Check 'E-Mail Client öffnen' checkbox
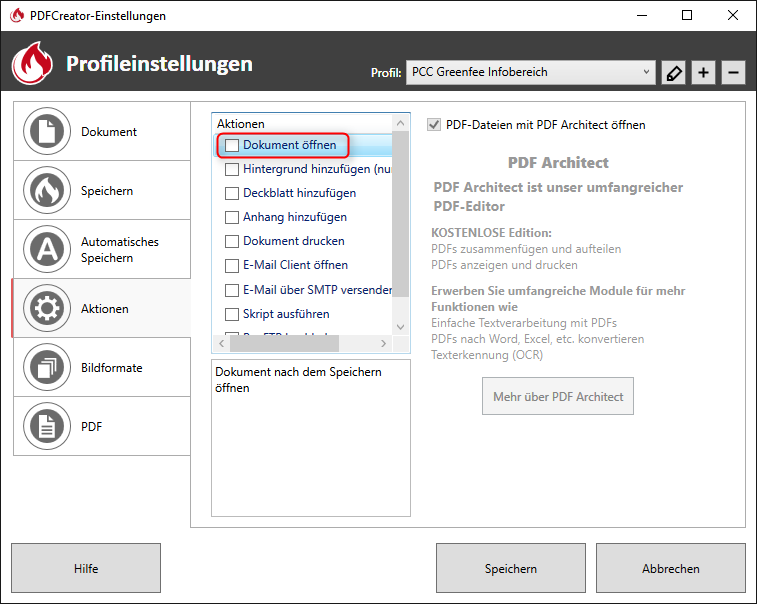This screenshot has width=757, height=604. point(232,265)
